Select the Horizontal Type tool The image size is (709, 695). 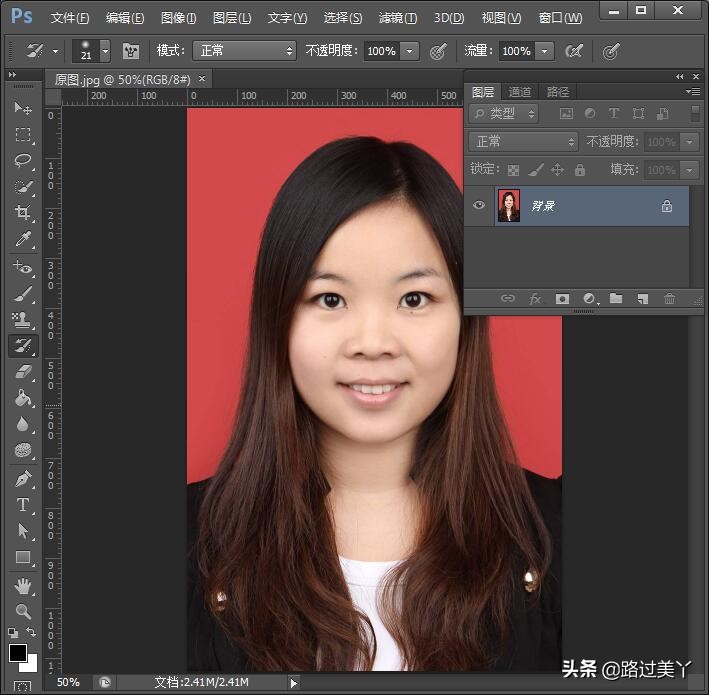tap(23, 505)
